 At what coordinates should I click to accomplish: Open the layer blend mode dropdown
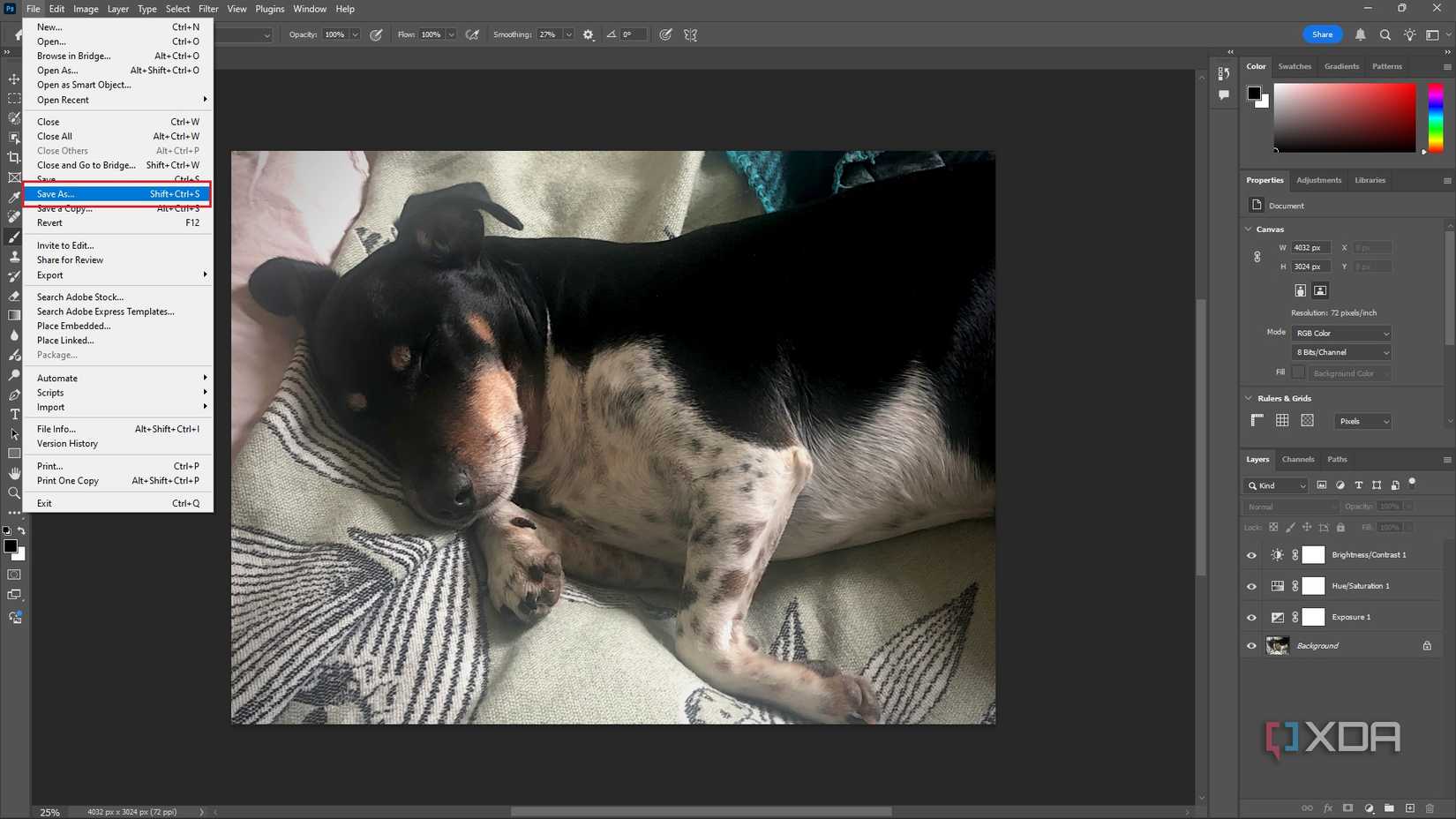pos(1290,507)
